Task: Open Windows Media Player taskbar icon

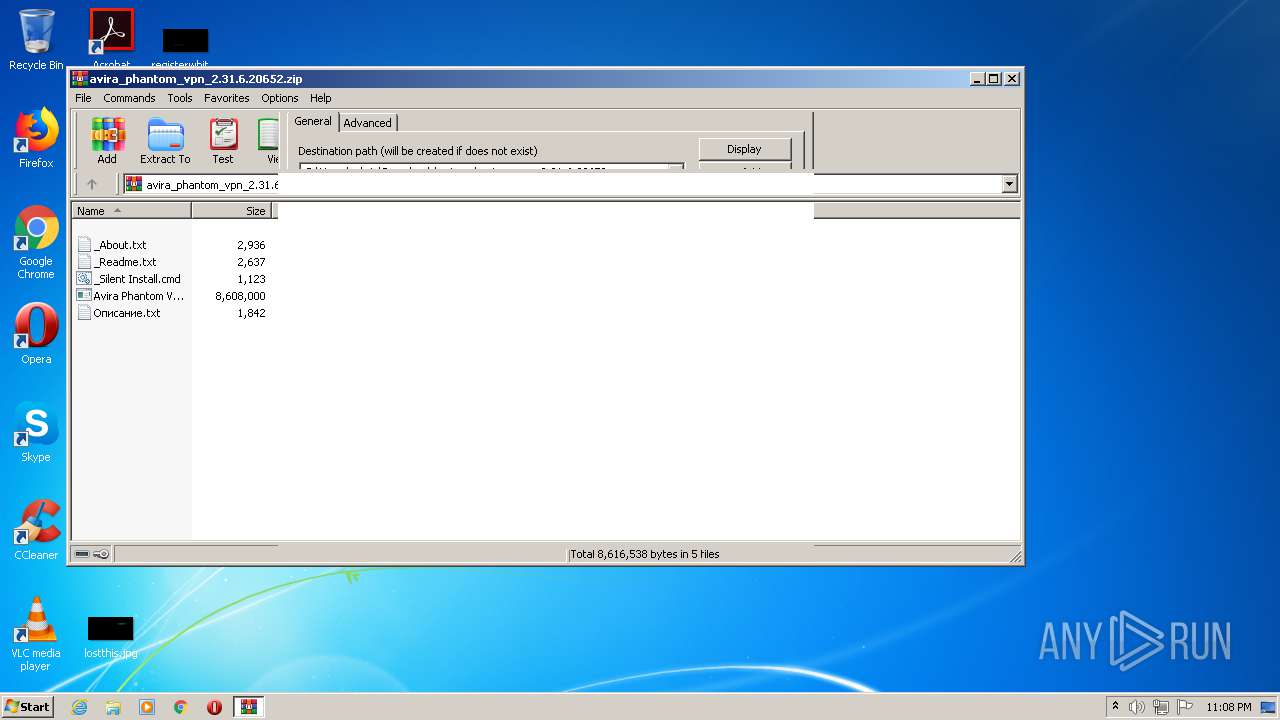Action: point(147,707)
